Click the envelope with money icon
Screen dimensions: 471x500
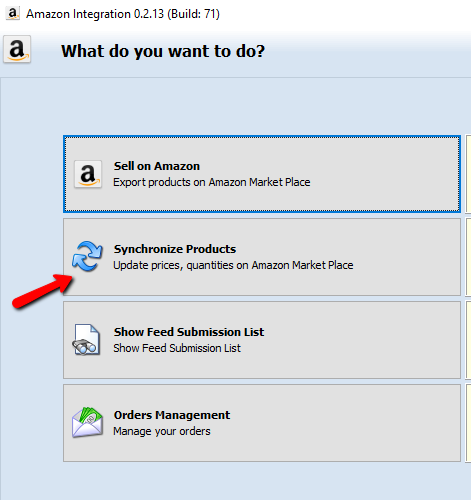point(87,422)
